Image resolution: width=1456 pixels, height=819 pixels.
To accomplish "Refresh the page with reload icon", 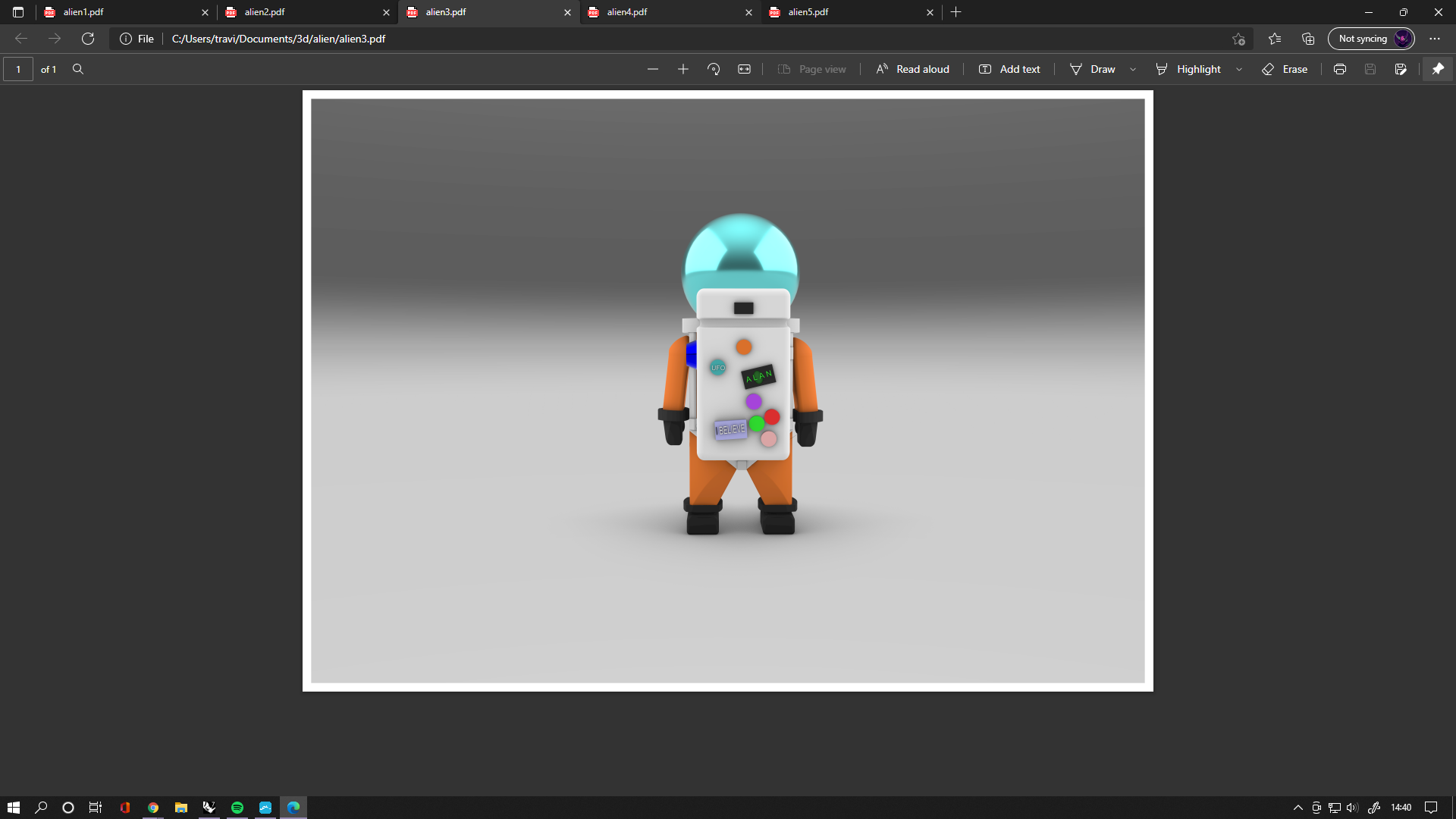I will tap(88, 39).
